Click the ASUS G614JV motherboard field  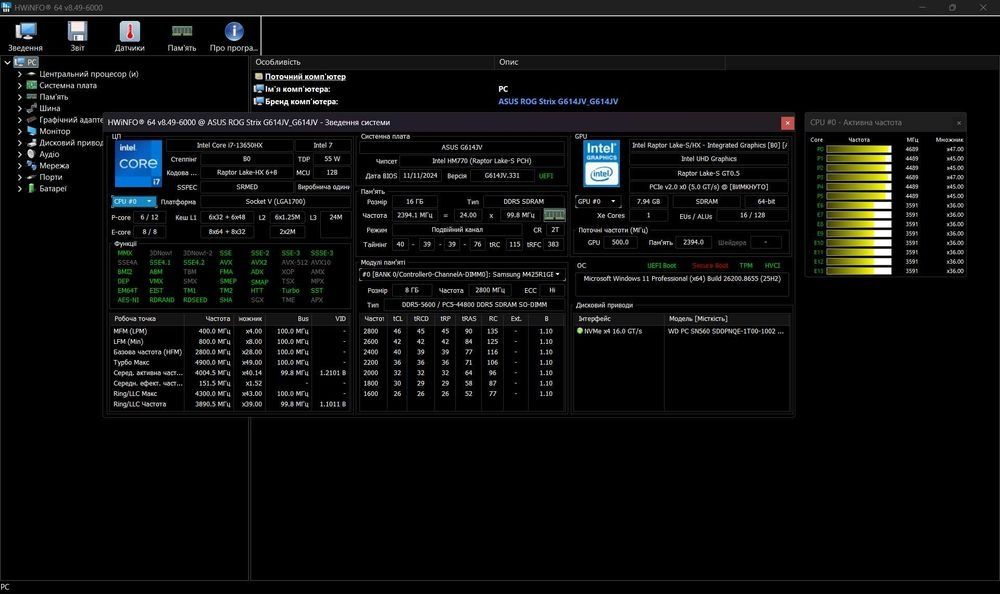462,147
